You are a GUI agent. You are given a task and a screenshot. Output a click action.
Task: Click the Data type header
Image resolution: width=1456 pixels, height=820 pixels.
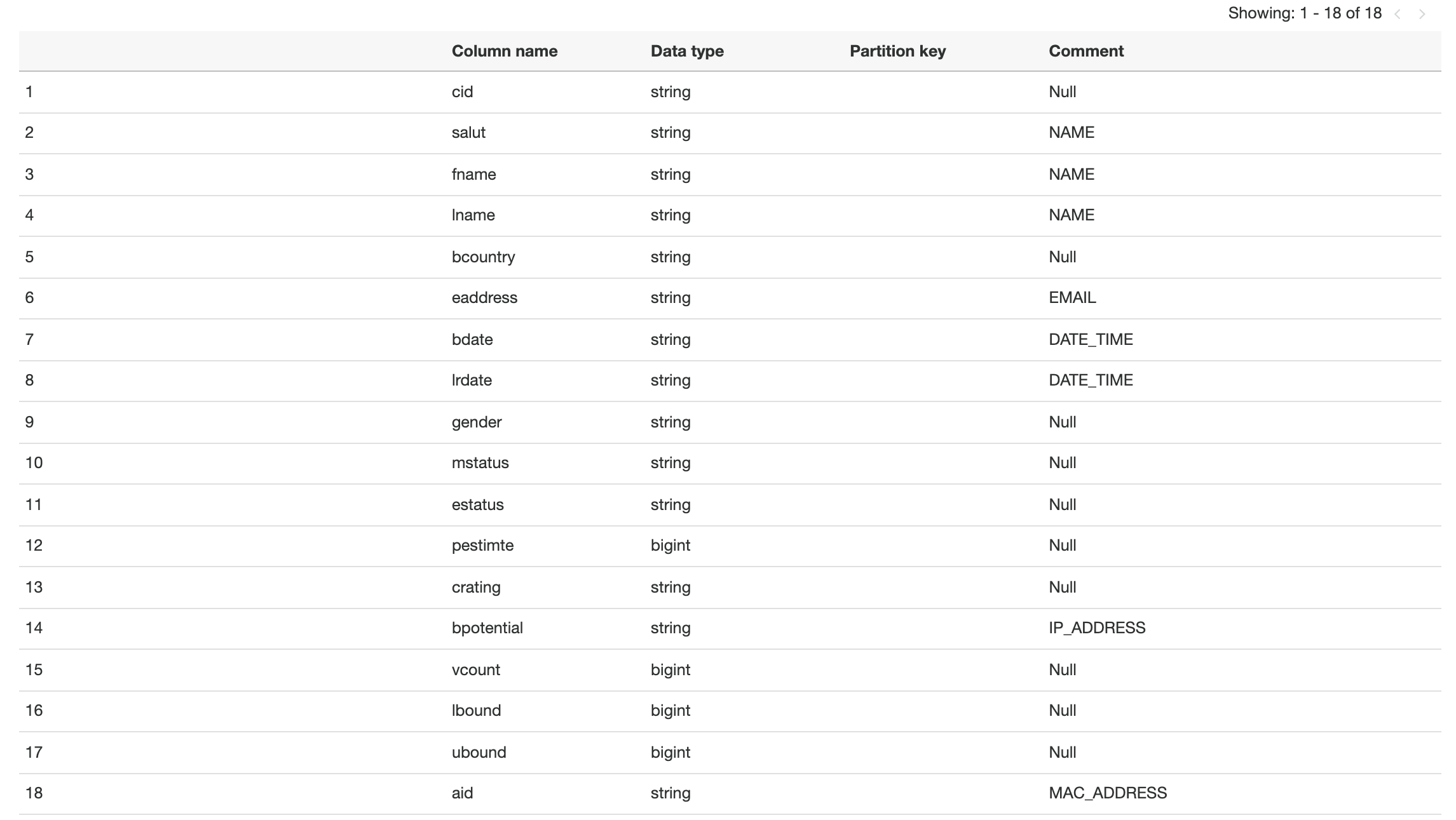(686, 51)
